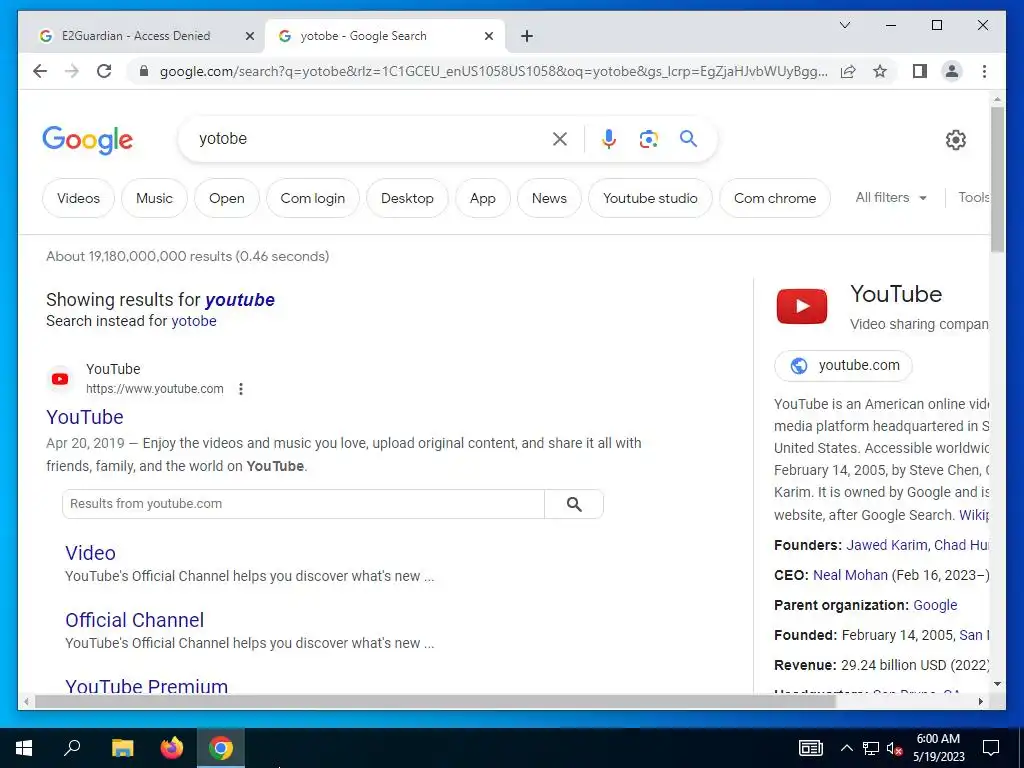The image size is (1024, 768).
Task: Search by image with Google Lens
Action: coord(648,138)
